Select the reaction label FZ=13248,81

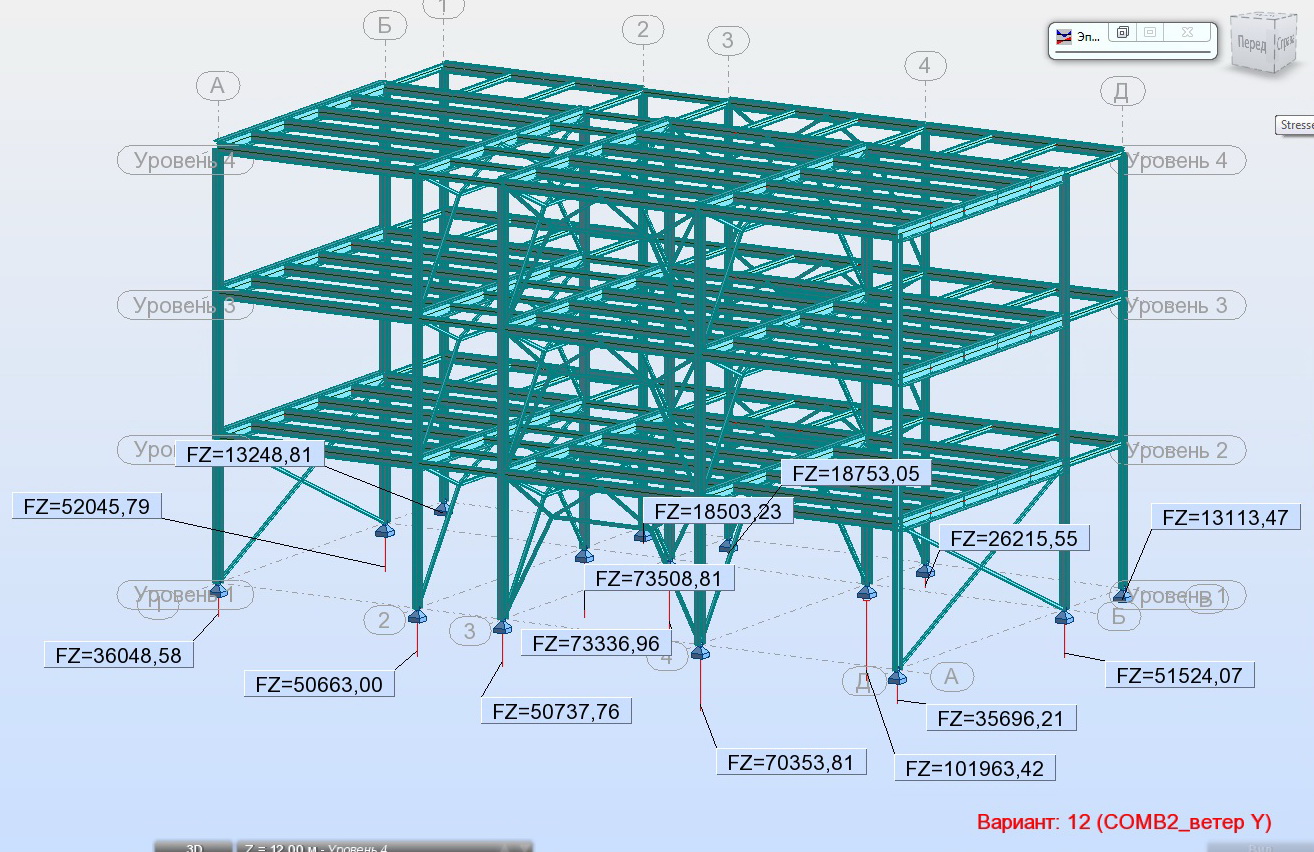tap(250, 454)
